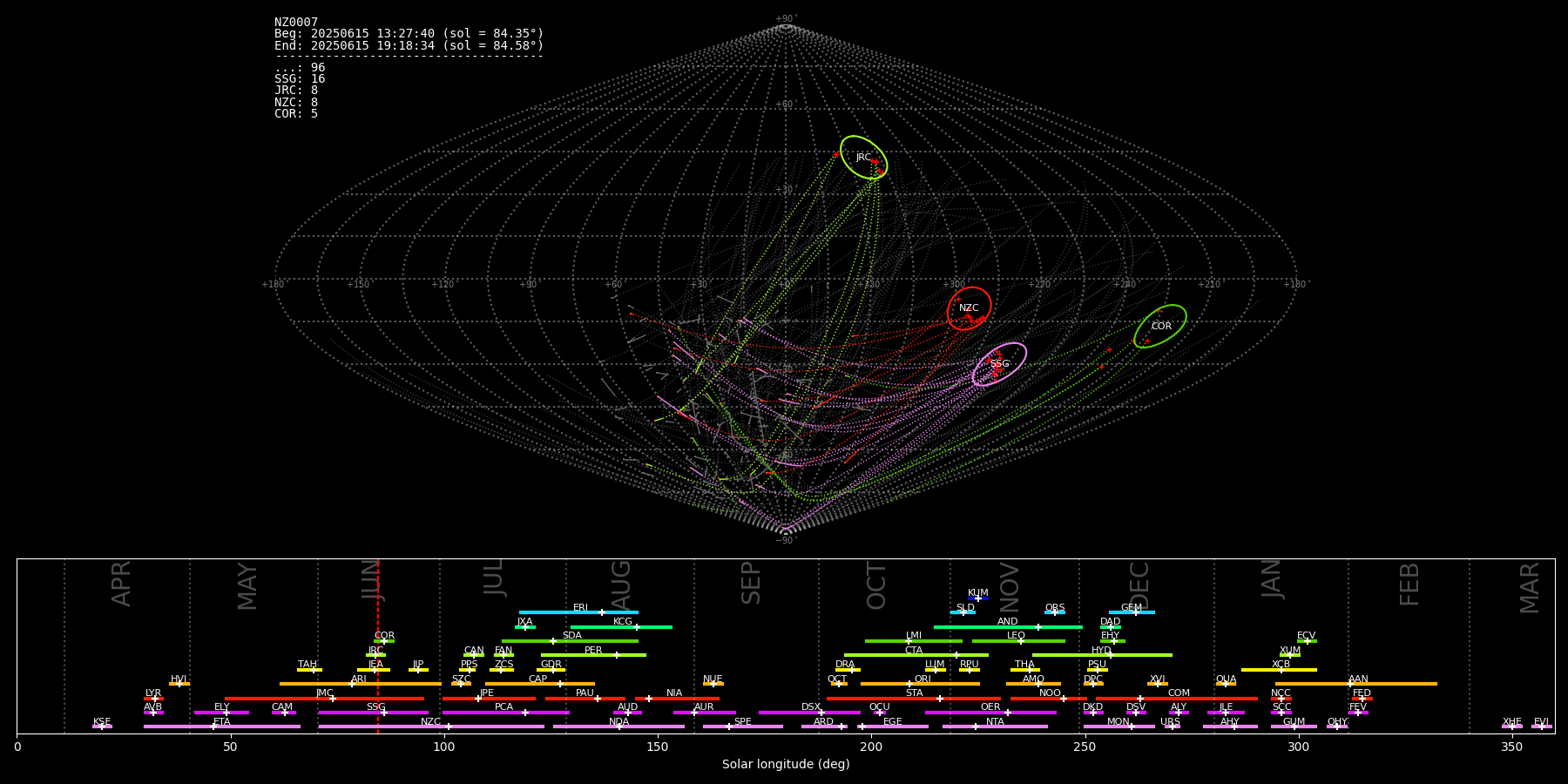Click the AND green shower bar
1568x784 pixels.
[1008, 626]
